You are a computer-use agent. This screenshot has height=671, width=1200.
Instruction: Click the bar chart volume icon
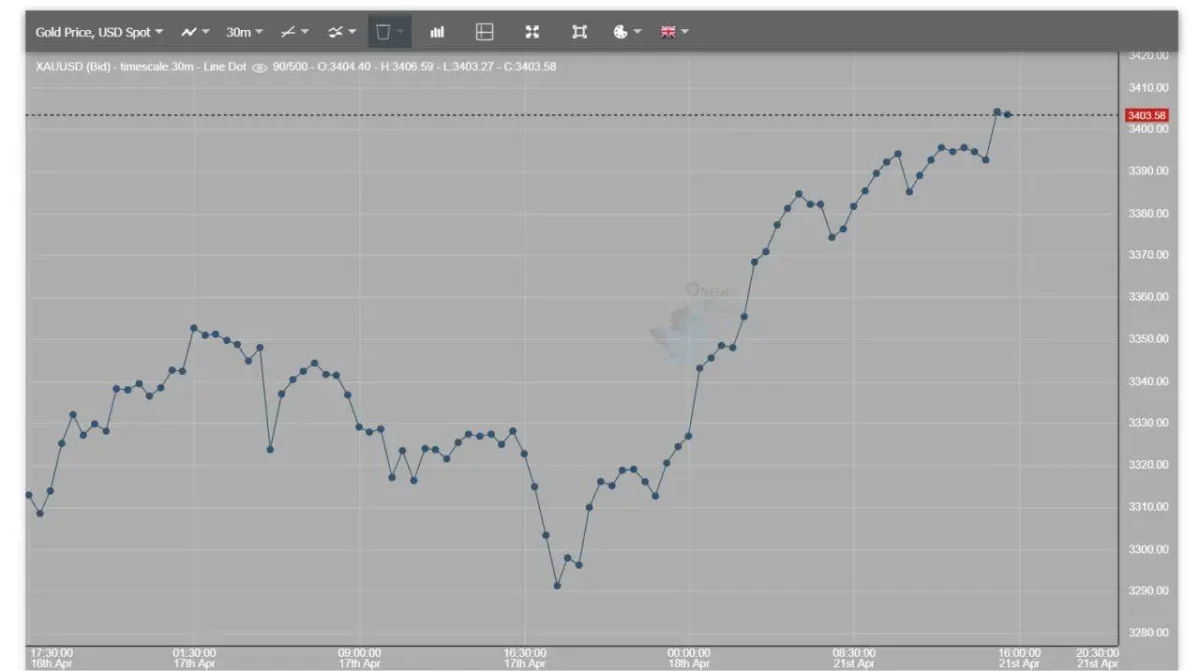[x=437, y=32]
